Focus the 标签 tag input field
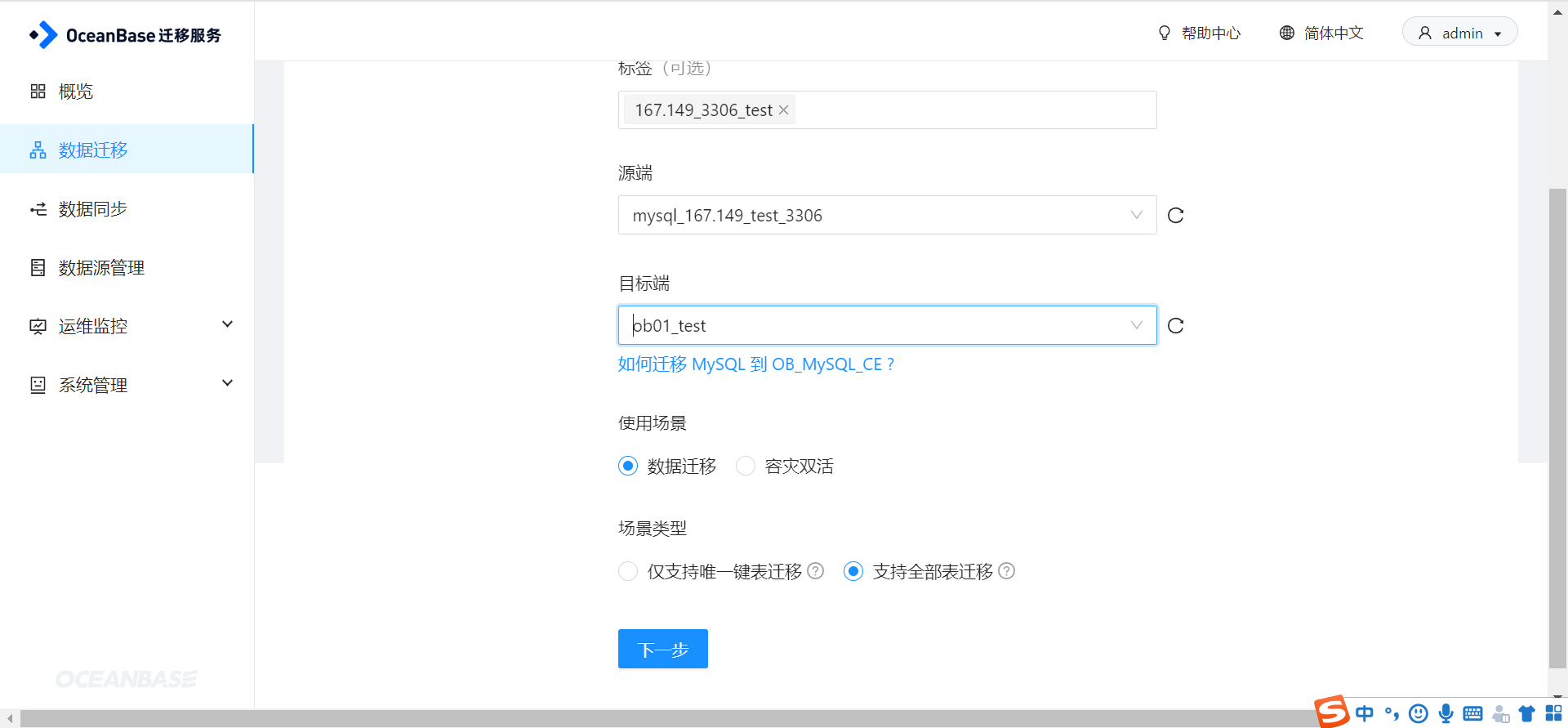 coord(887,109)
